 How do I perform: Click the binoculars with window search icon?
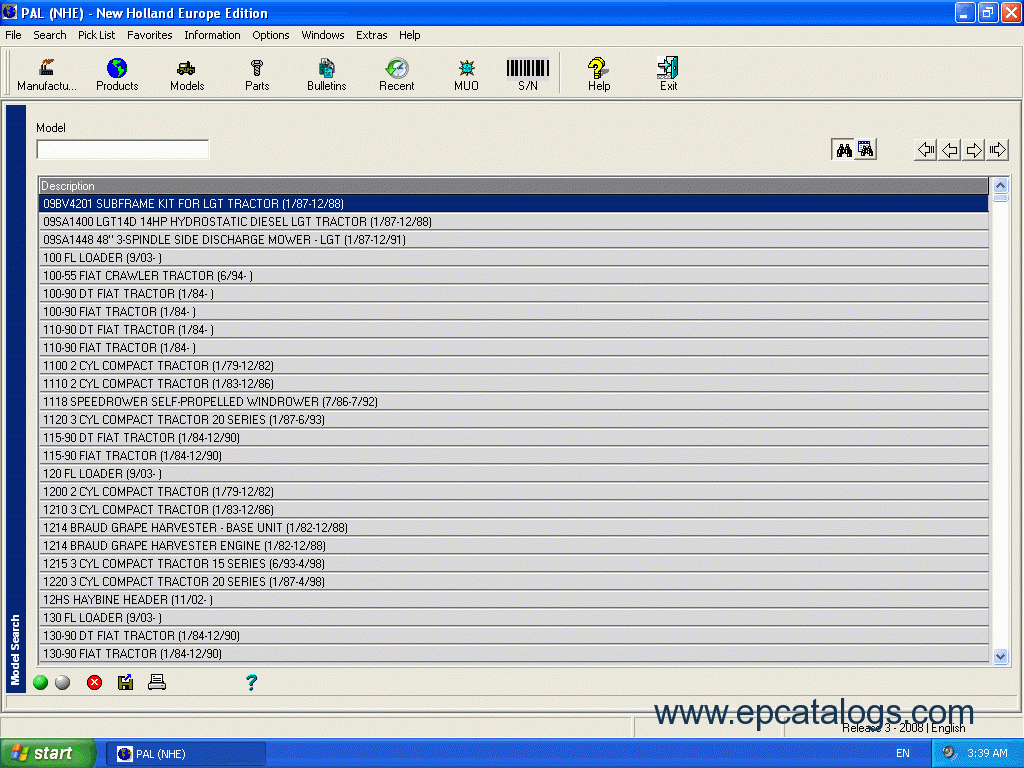pyautogui.click(x=866, y=150)
